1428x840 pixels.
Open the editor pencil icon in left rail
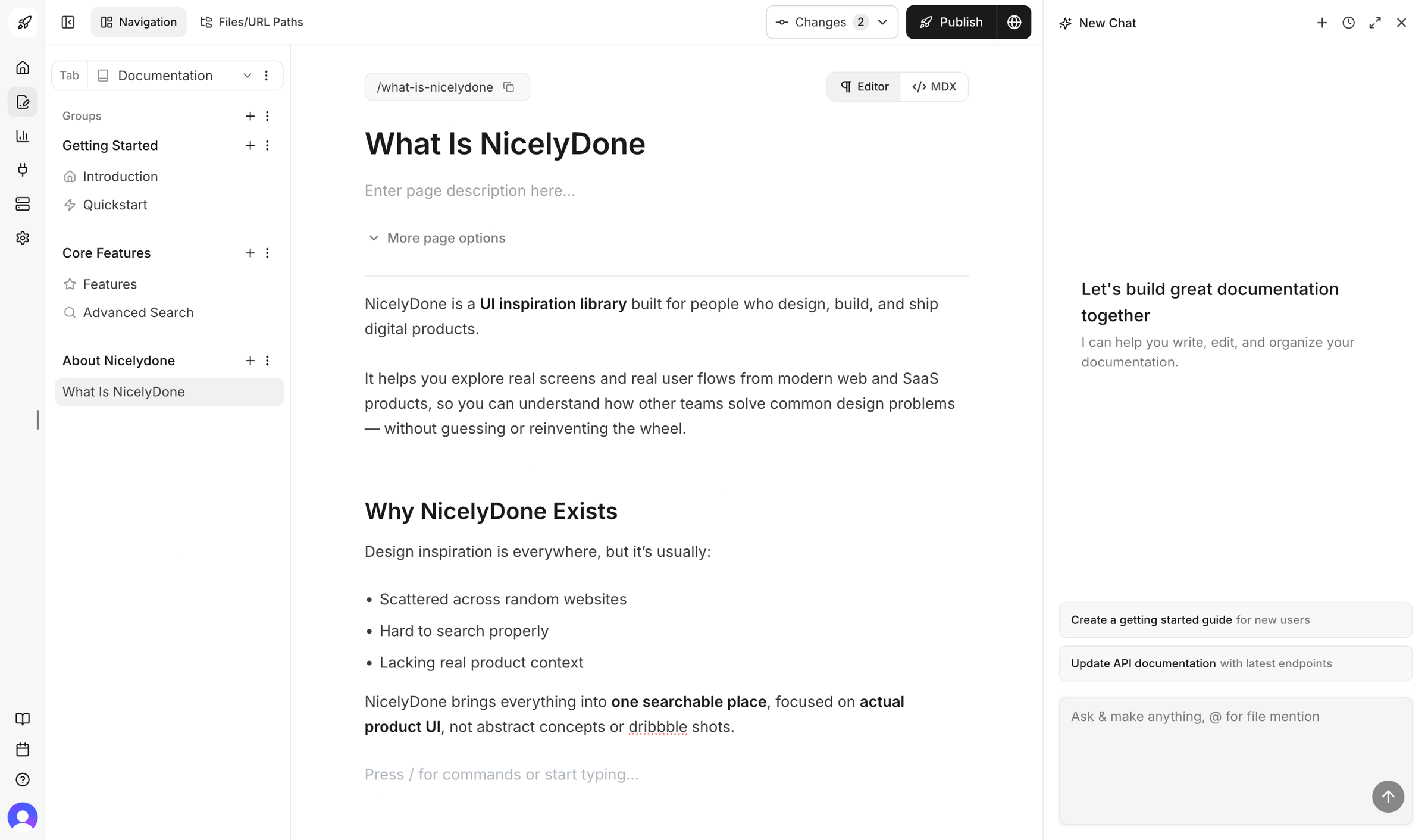pyautogui.click(x=23, y=102)
